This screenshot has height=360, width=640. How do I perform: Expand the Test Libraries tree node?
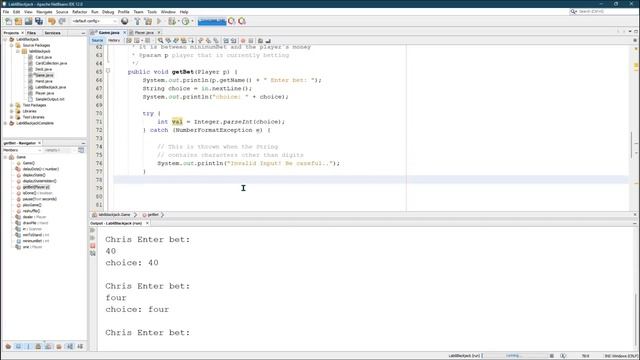click(x=11, y=117)
